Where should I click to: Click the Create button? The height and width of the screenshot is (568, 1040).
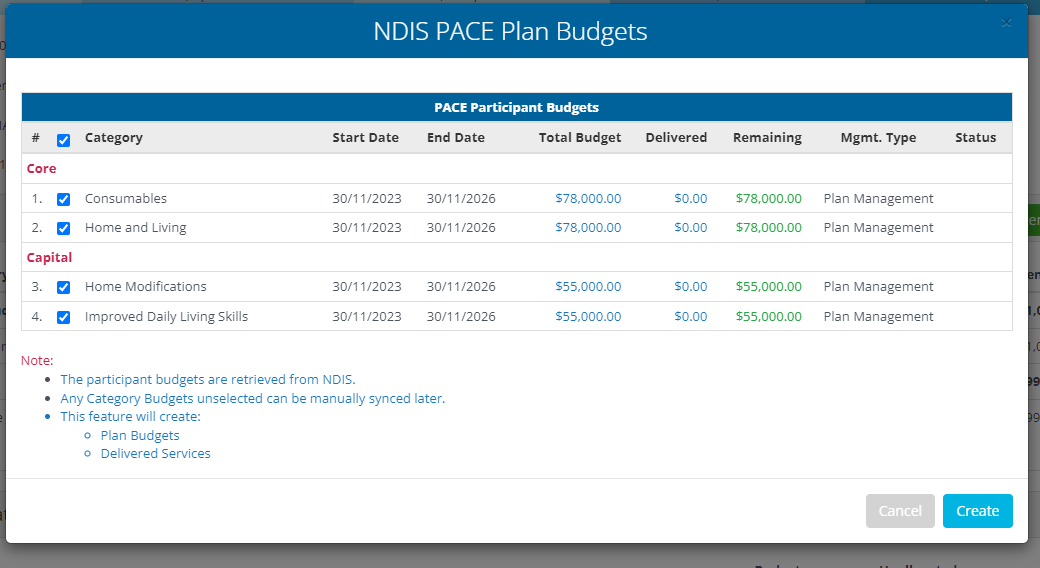(978, 511)
